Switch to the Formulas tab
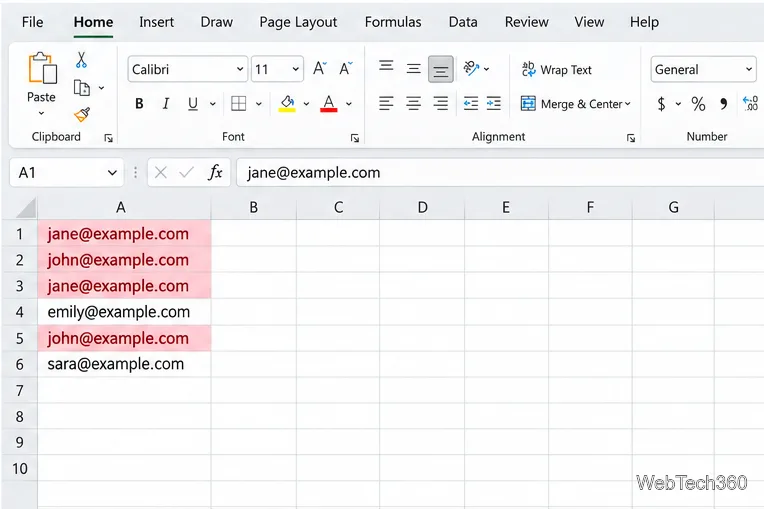Viewport: 764px width, 509px height. 393,22
